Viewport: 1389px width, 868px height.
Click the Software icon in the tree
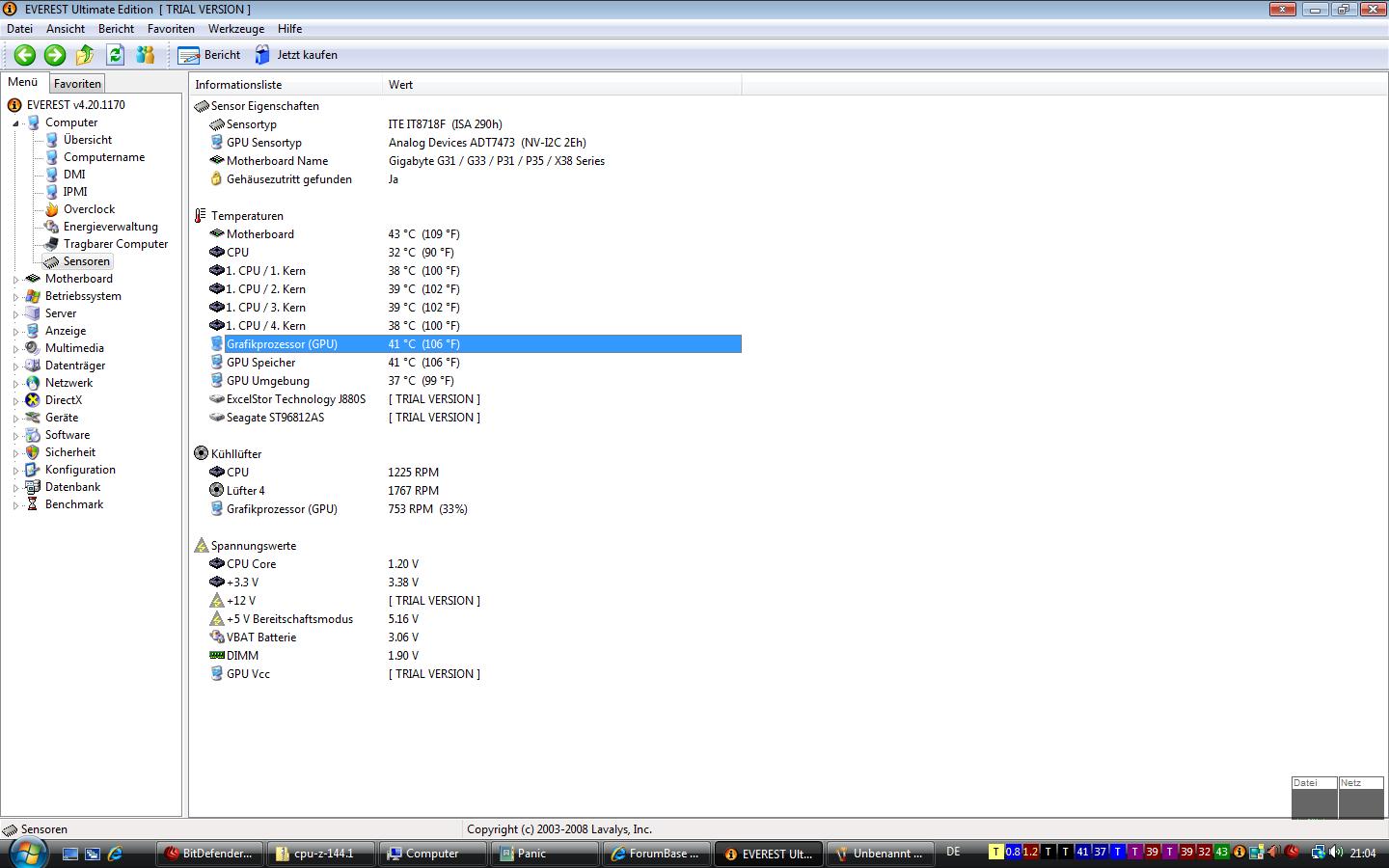[33, 435]
